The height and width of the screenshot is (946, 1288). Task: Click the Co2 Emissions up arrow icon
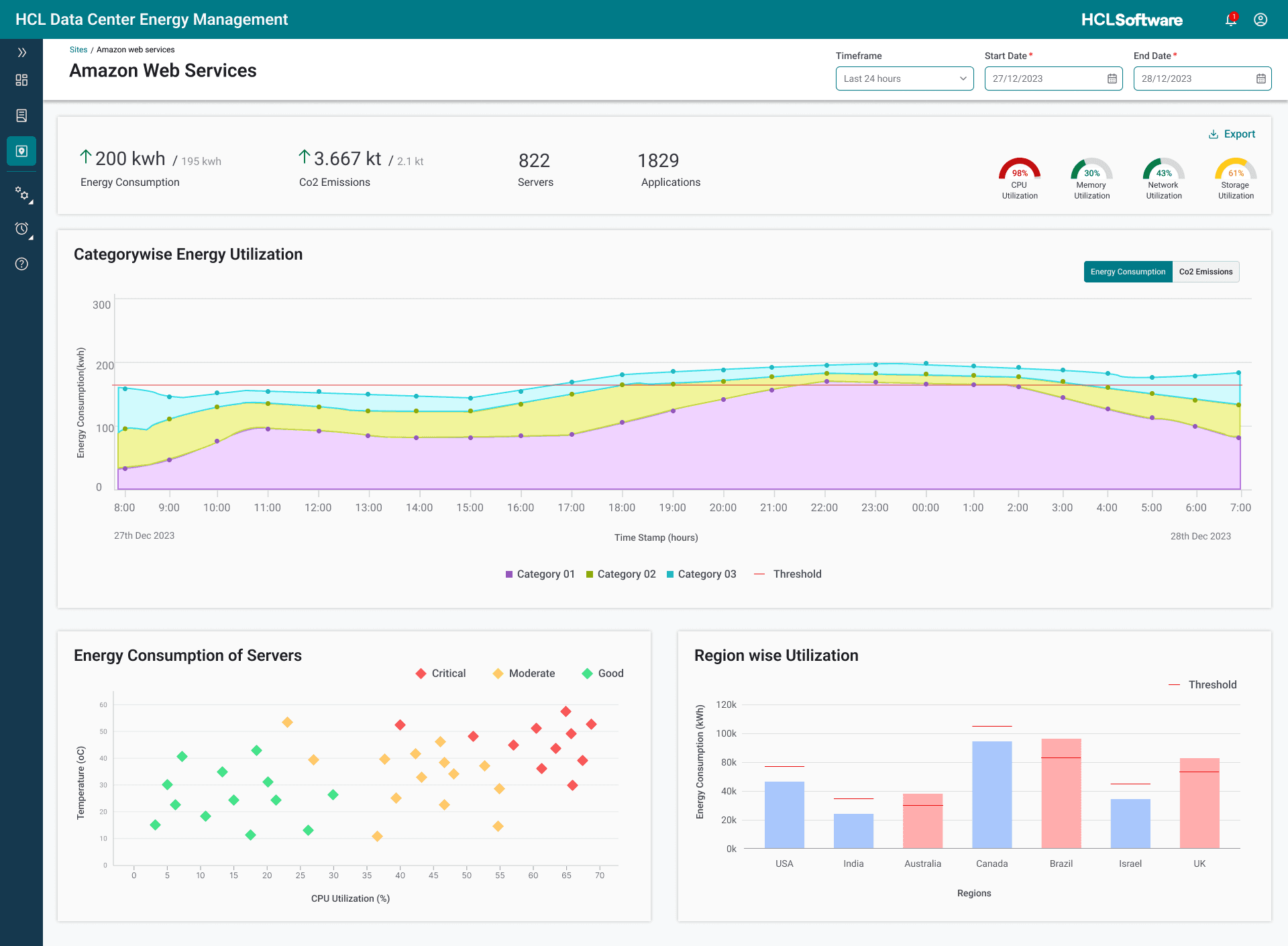point(304,157)
